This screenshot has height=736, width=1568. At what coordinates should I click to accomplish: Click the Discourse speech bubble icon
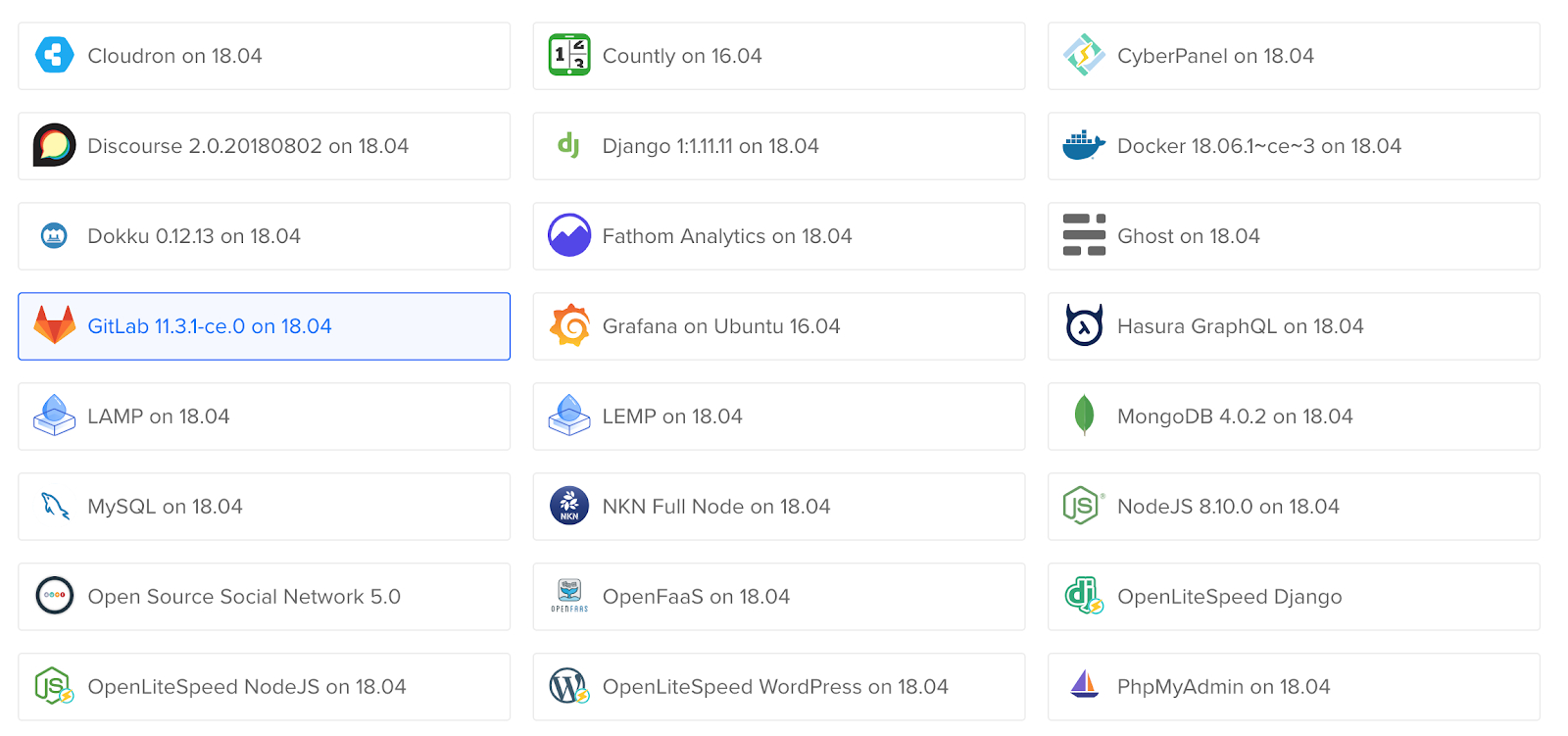(55, 145)
